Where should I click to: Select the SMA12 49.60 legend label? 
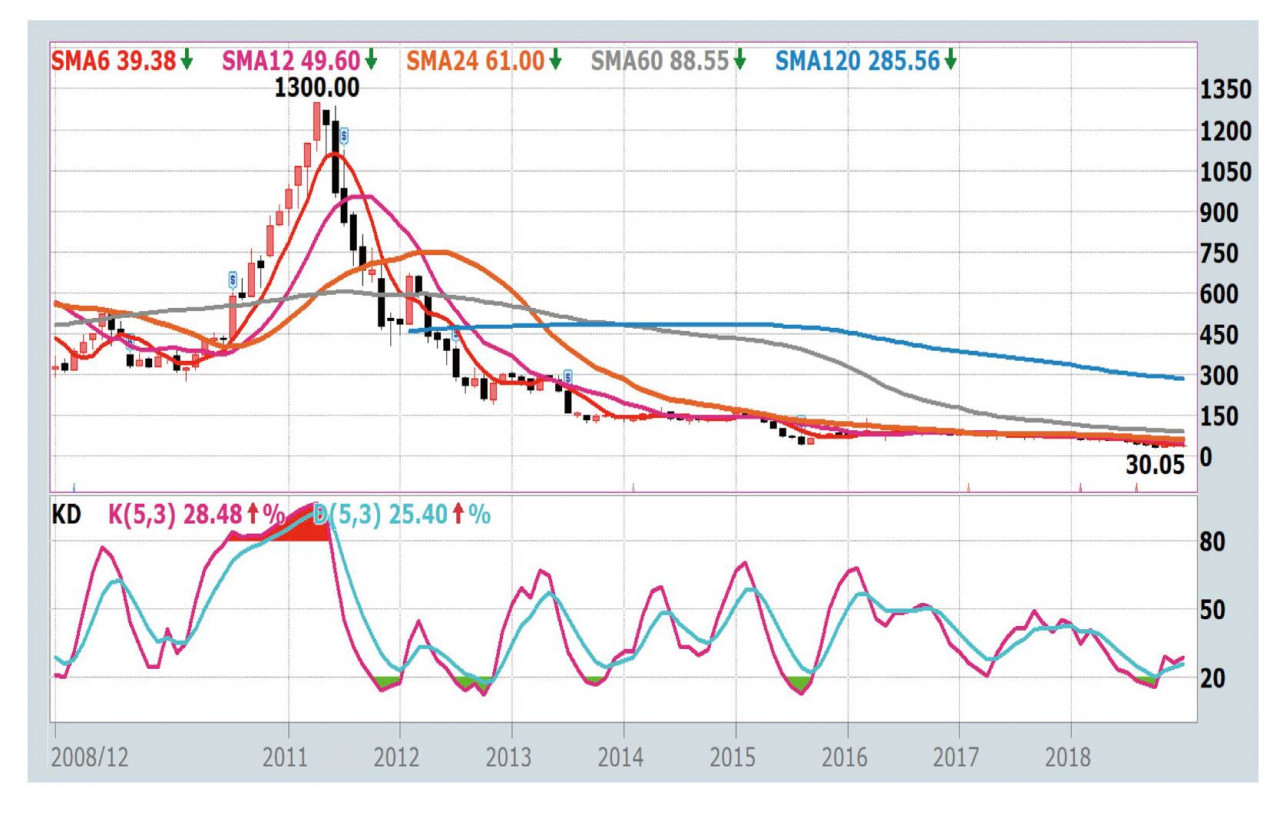tap(292, 60)
